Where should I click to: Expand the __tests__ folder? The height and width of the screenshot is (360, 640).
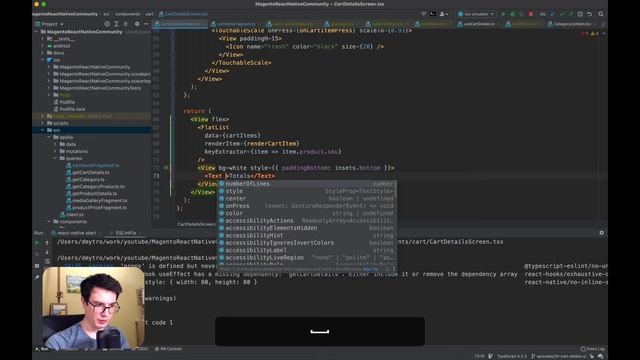(43, 39)
